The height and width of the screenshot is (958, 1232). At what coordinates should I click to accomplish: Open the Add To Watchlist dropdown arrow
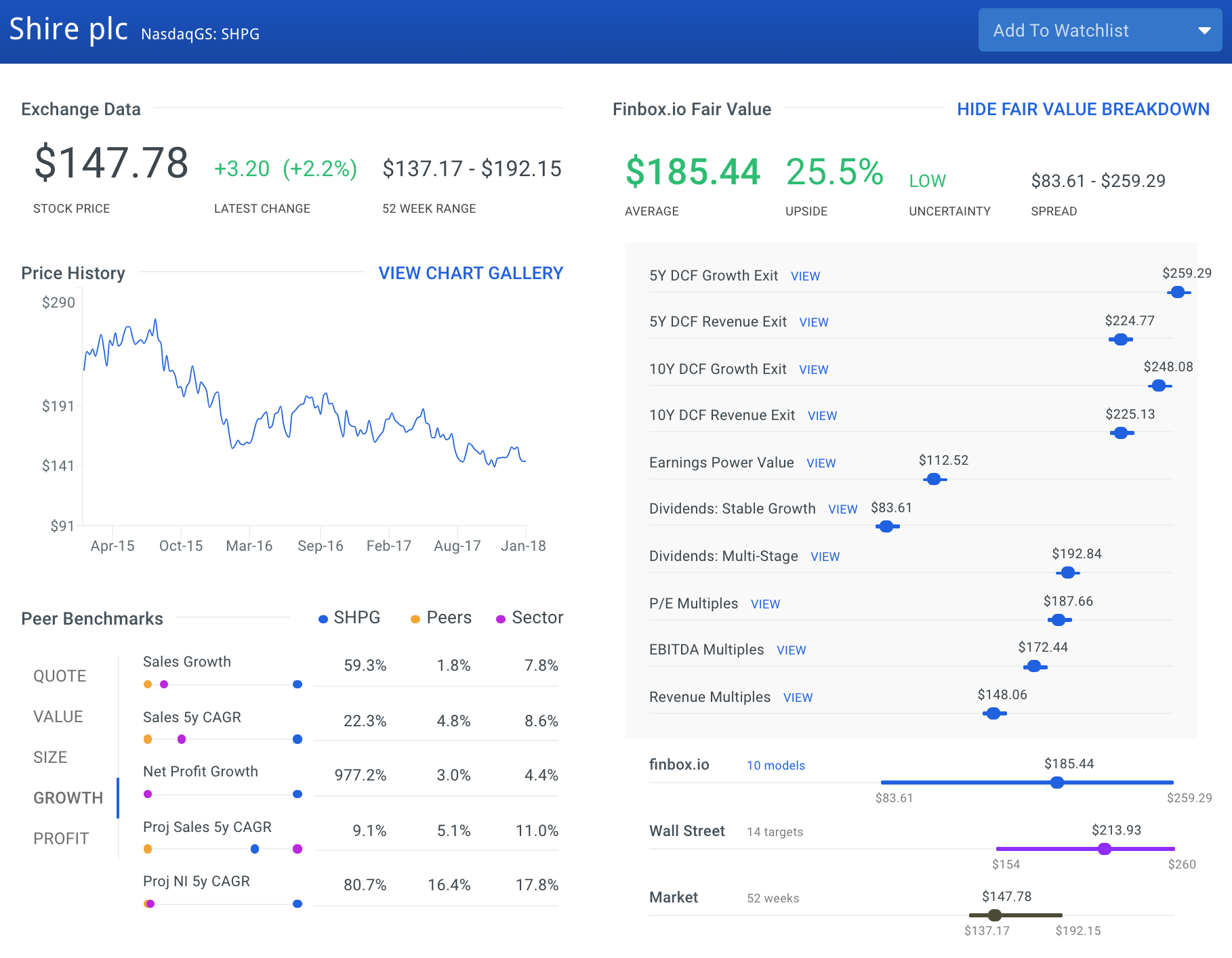(x=1204, y=30)
